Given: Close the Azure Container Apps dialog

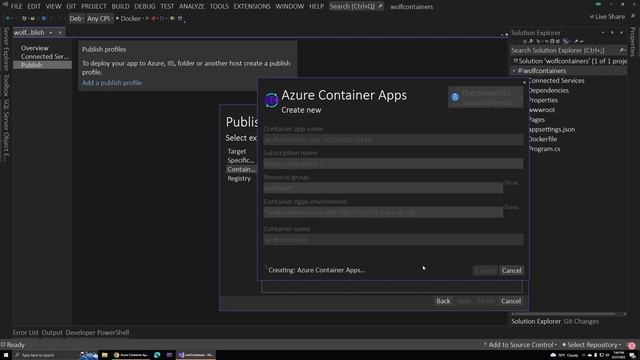Looking at the screenshot, I should point(524,82).
